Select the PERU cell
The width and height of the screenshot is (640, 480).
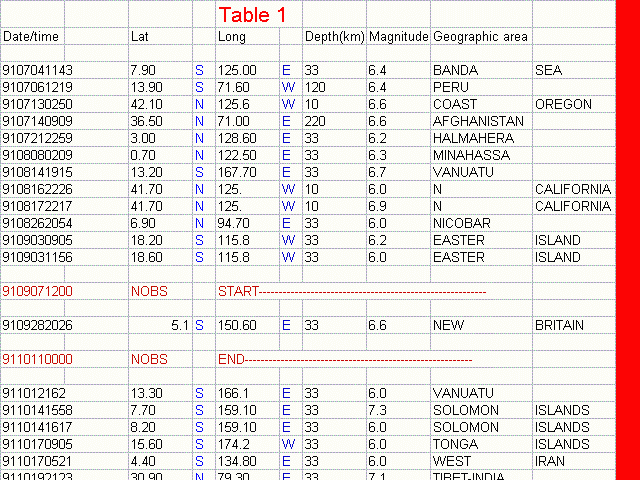click(x=449, y=87)
